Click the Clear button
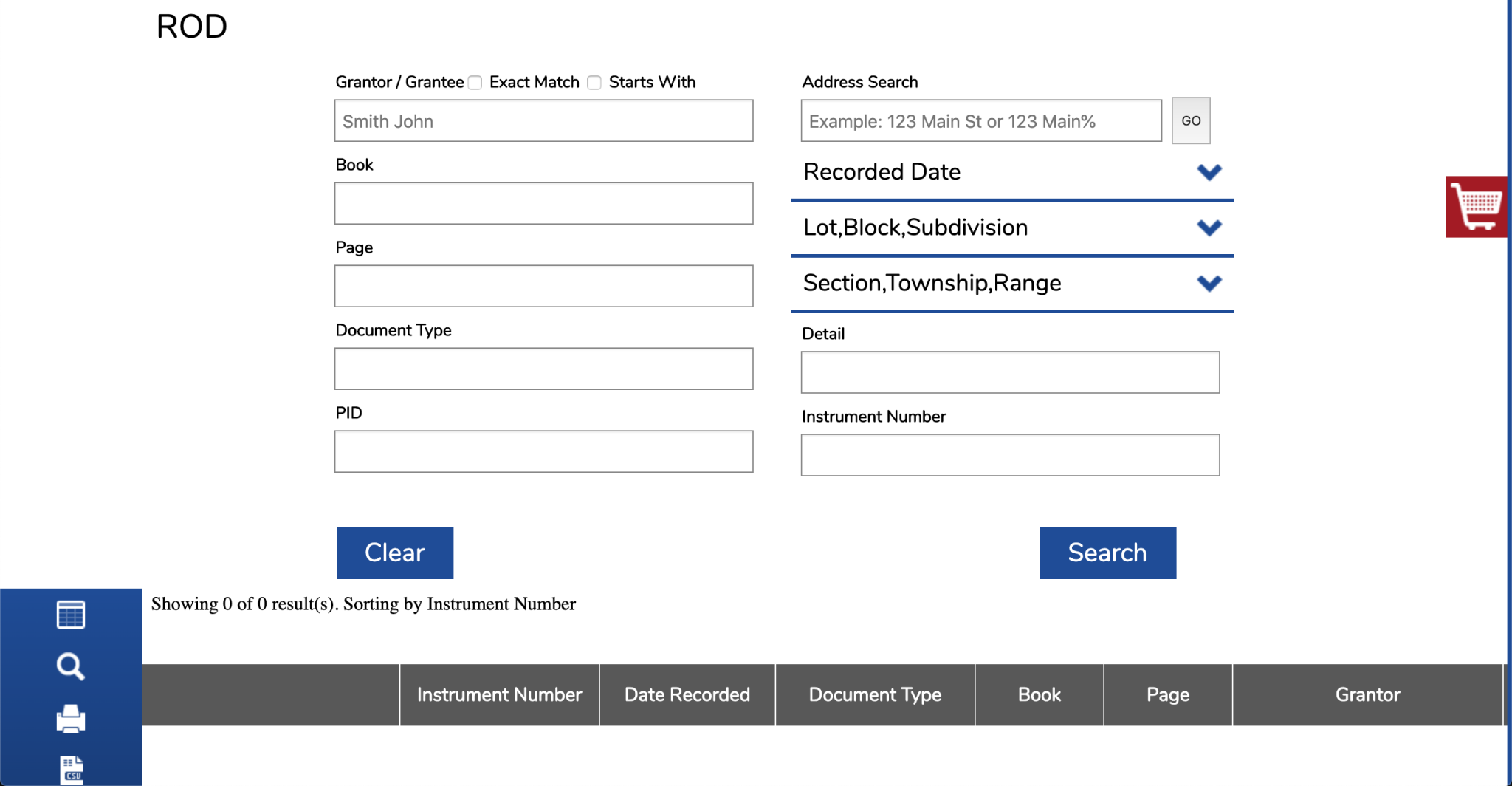This screenshot has height=786, width=1512. (x=394, y=553)
